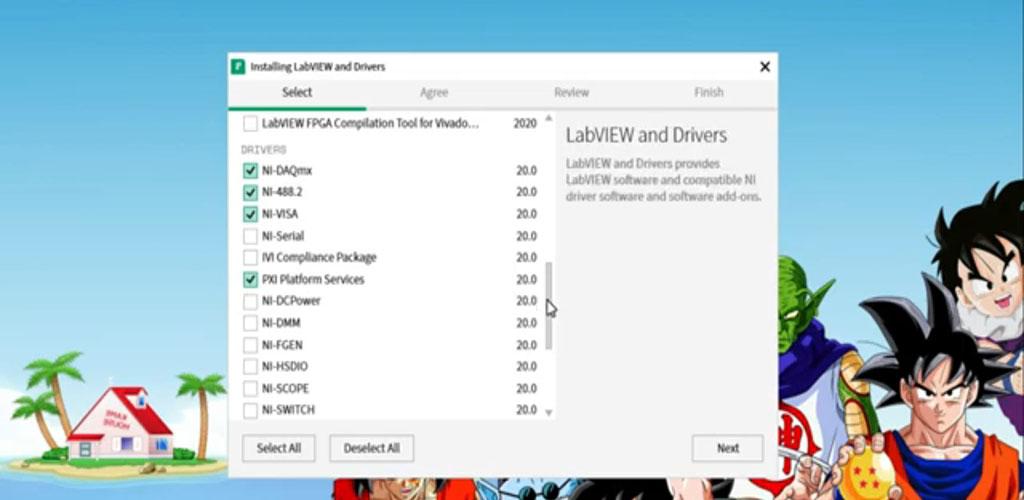Viewport: 1024px width, 500px height.
Task: Select the NI-DAQmx label text
Action: (287, 171)
